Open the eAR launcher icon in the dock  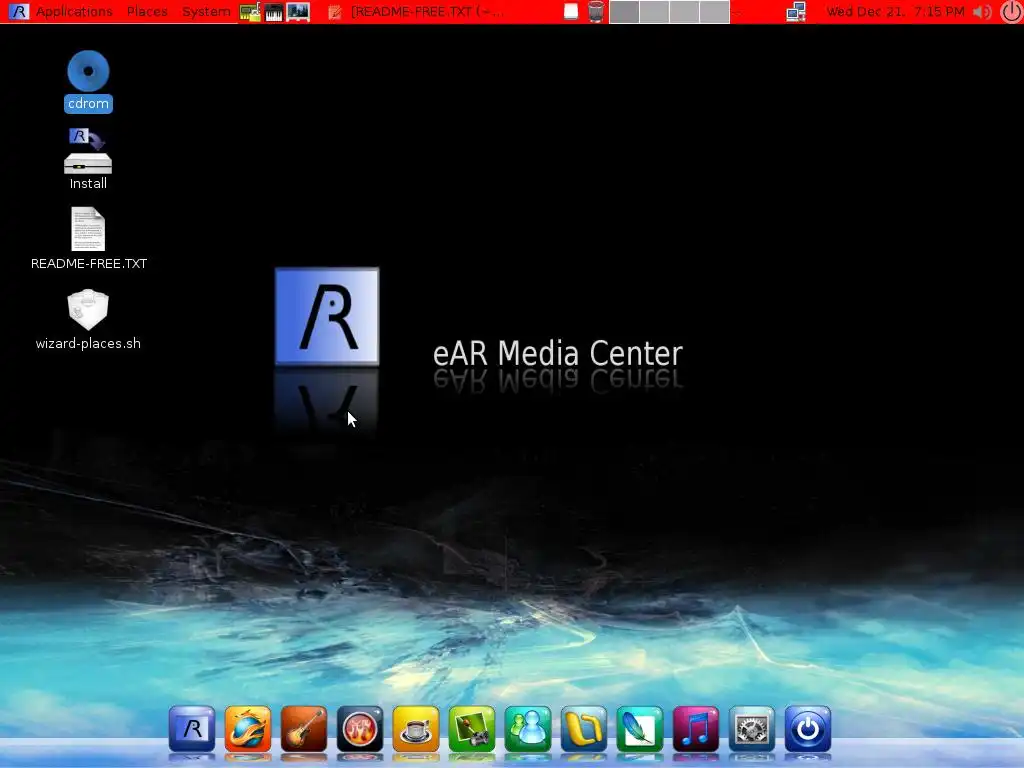click(192, 728)
